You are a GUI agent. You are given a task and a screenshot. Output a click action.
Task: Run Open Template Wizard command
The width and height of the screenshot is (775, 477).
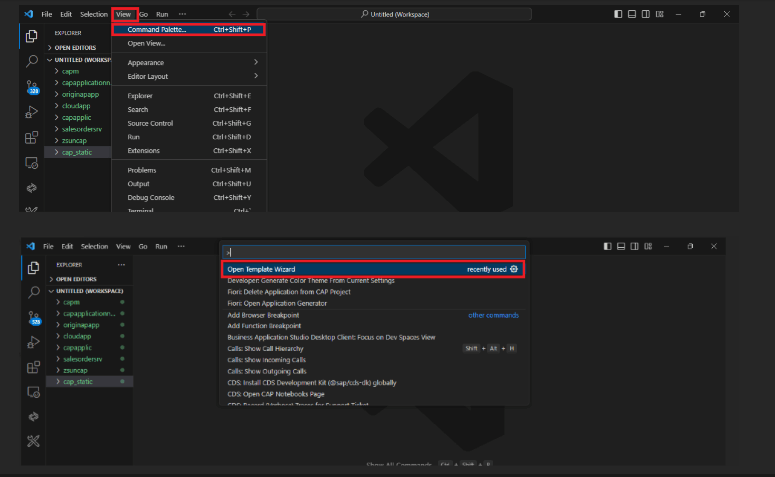click(373, 269)
